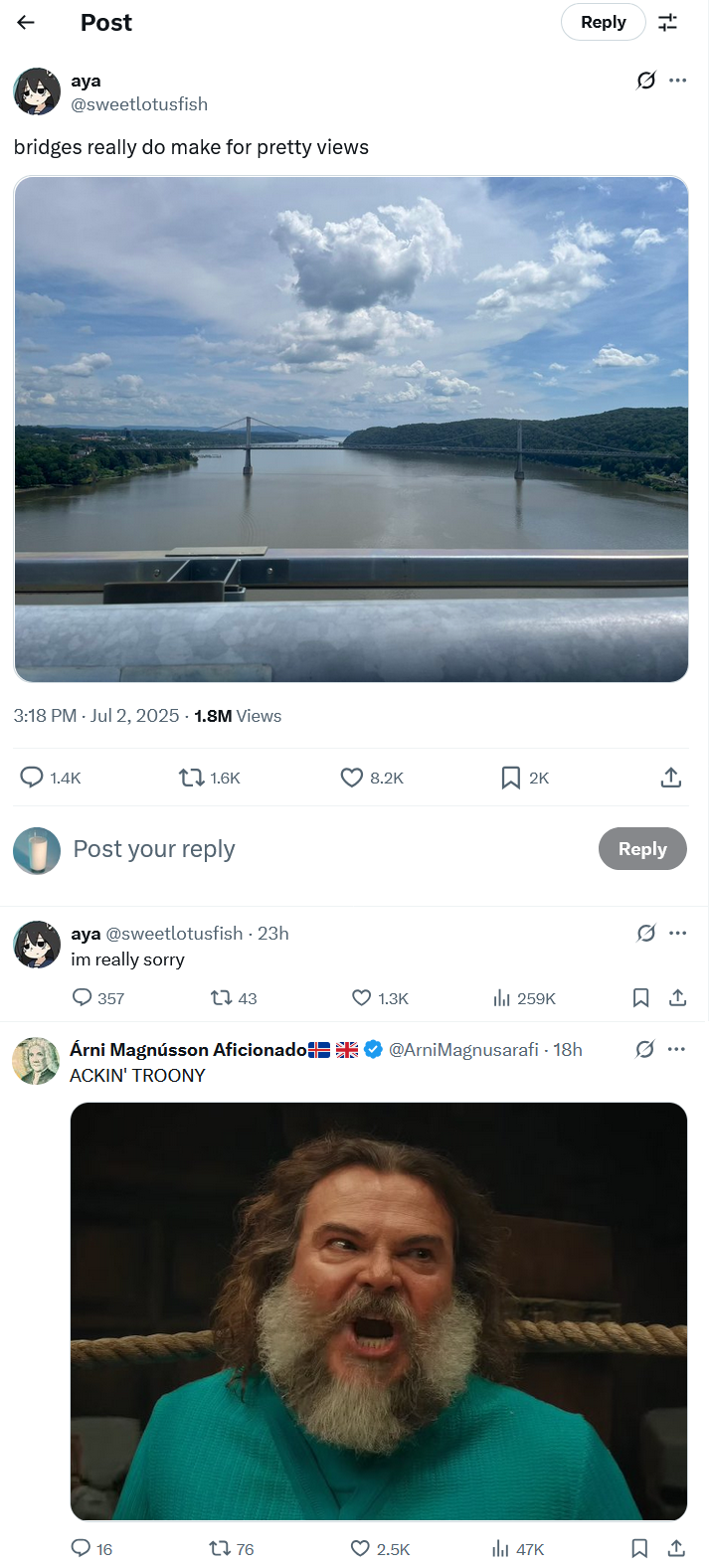The width and height of the screenshot is (711, 1568).
Task: Open the bearded man image
Action: (x=379, y=1310)
